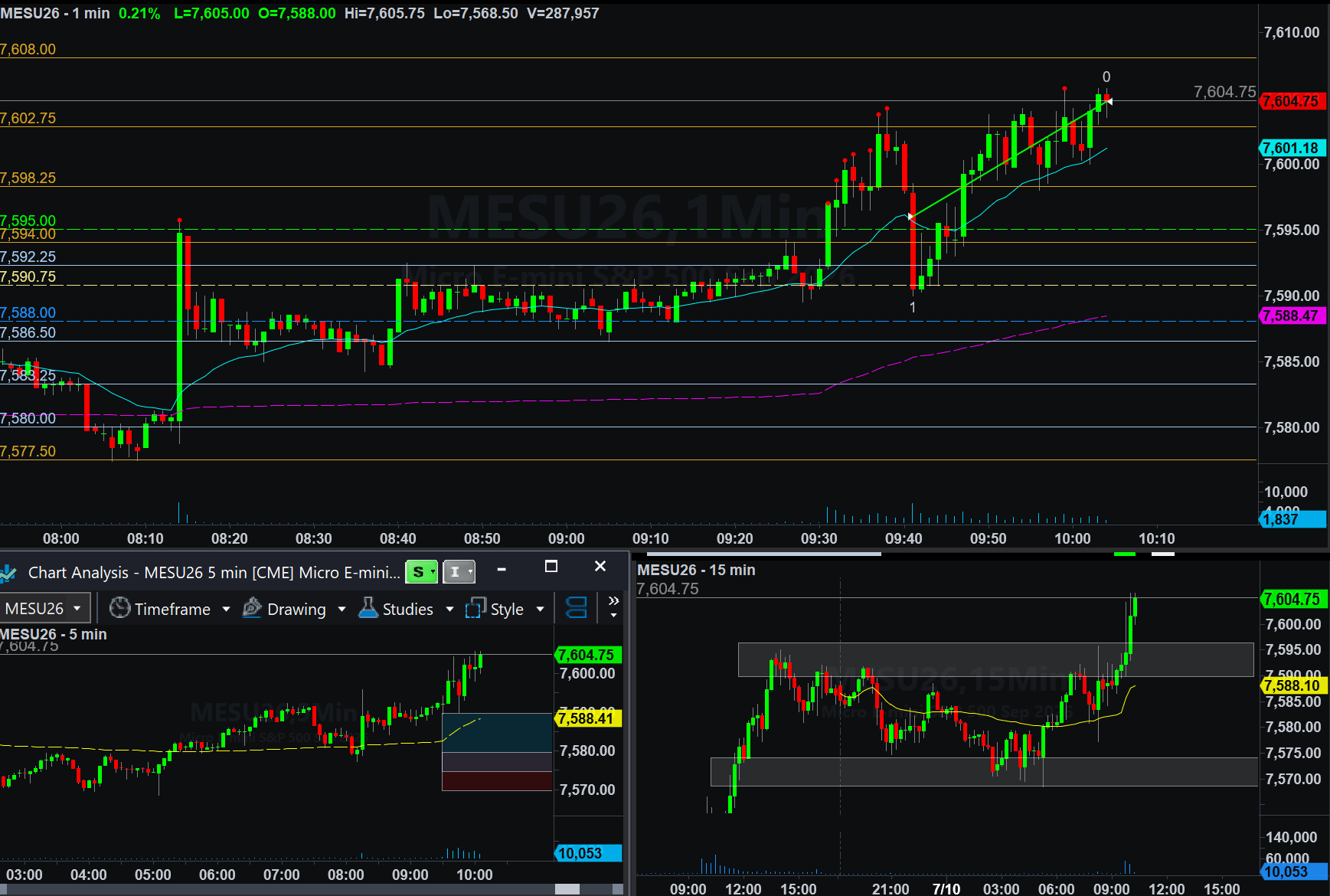Viewport: 1330px width, 896px height.
Task: Click the green 7,604.75 marker on 15 min chart
Action: pyautogui.click(x=1293, y=599)
